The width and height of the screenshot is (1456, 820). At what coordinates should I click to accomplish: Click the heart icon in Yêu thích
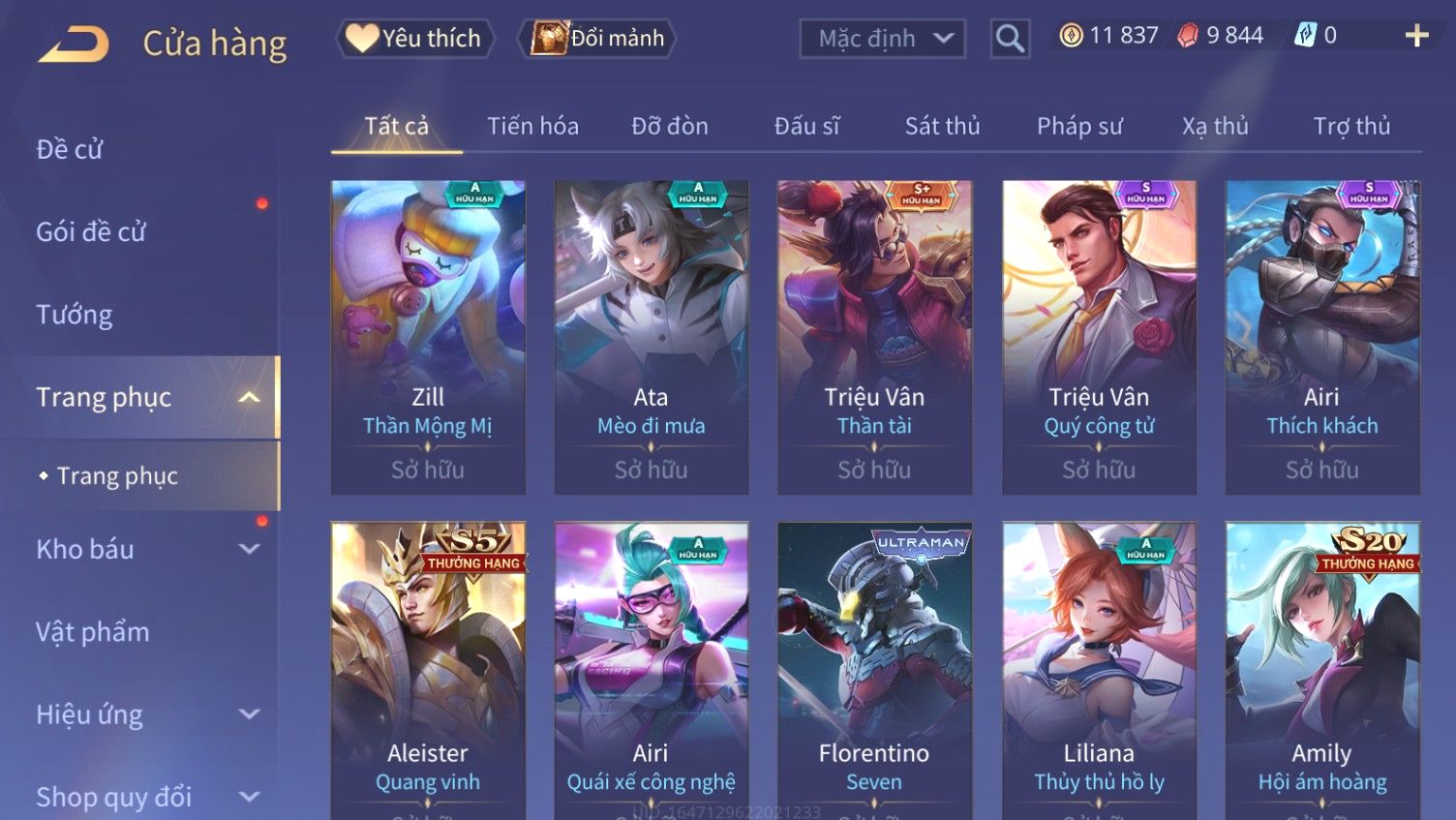pyautogui.click(x=361, y=38)
